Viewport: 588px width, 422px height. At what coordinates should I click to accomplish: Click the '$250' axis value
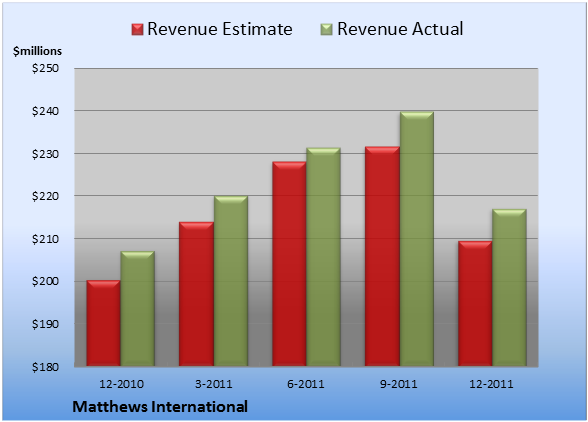click(x=45, y=68)
